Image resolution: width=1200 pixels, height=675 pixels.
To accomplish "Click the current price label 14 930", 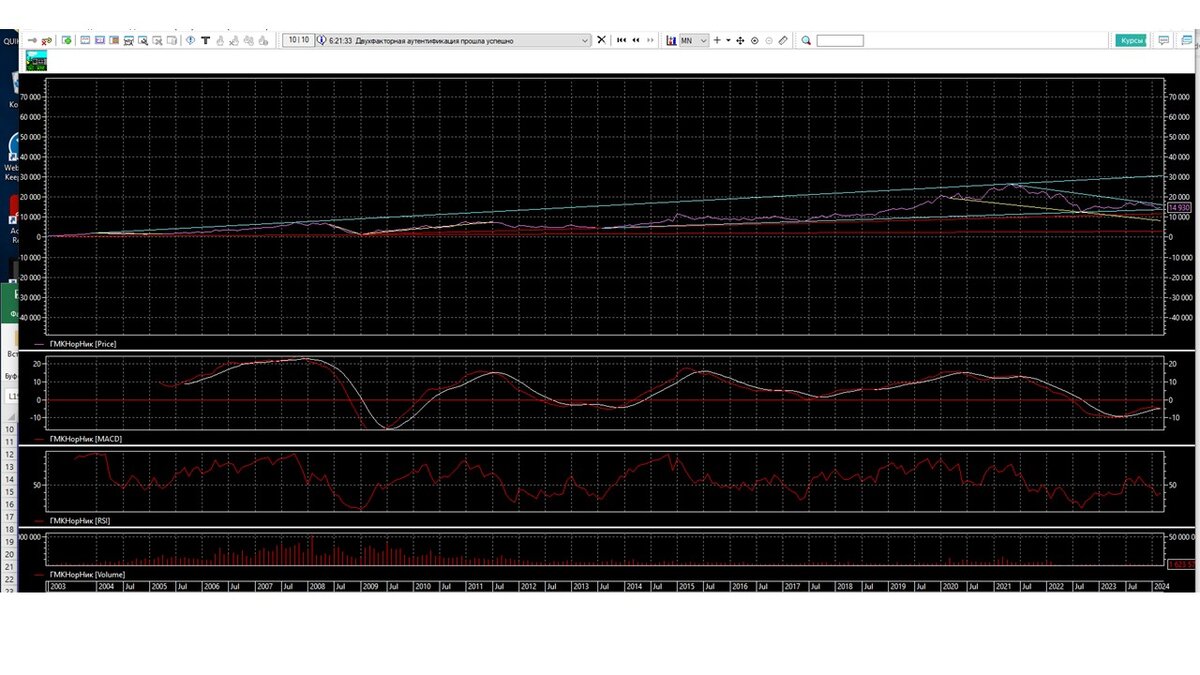I will pos(1178,207).
